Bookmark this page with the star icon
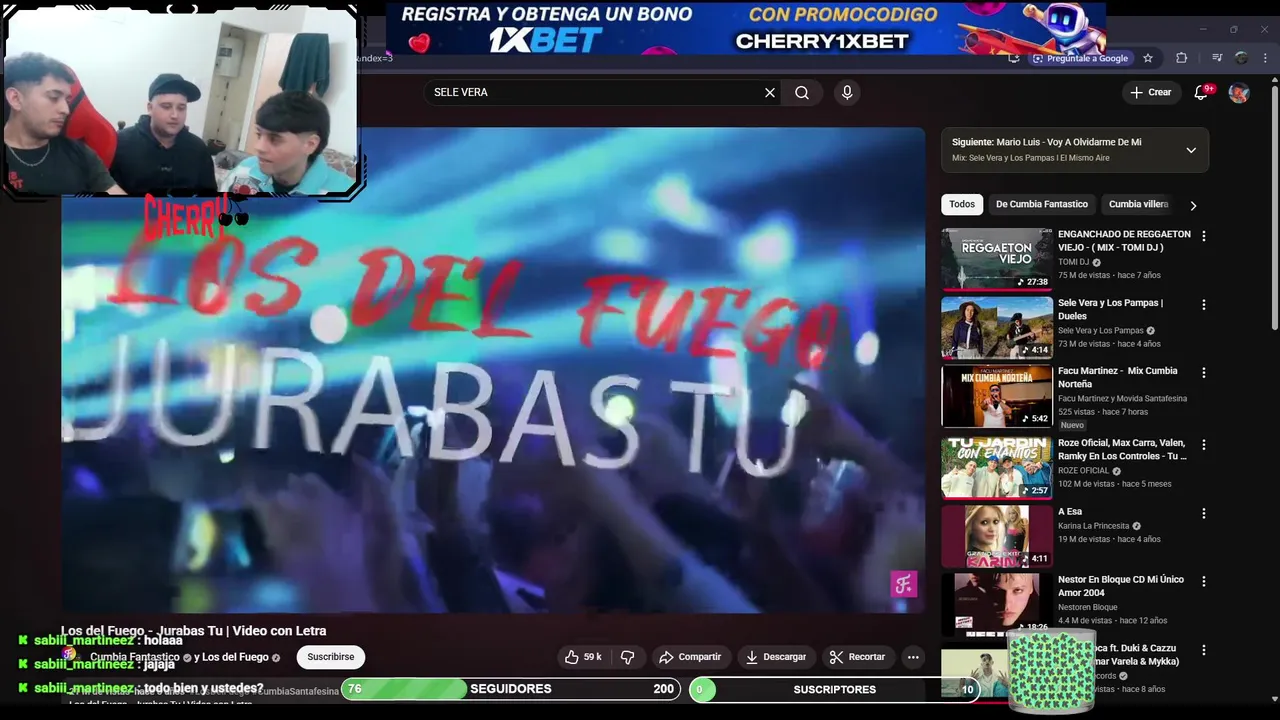The image size is (1280, 720). point(1148,58)
